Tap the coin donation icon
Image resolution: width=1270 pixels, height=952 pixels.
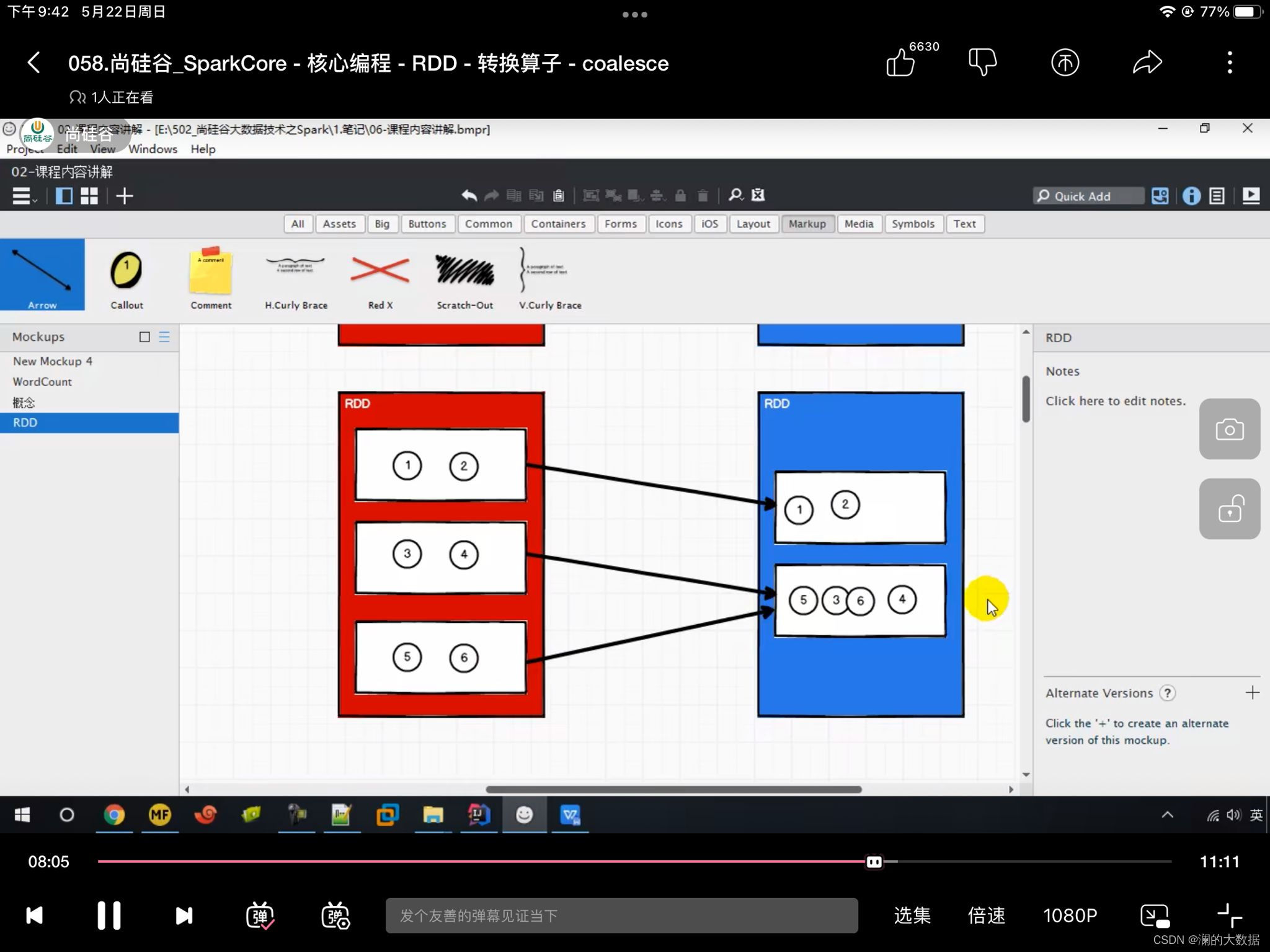click(1065, 63)
